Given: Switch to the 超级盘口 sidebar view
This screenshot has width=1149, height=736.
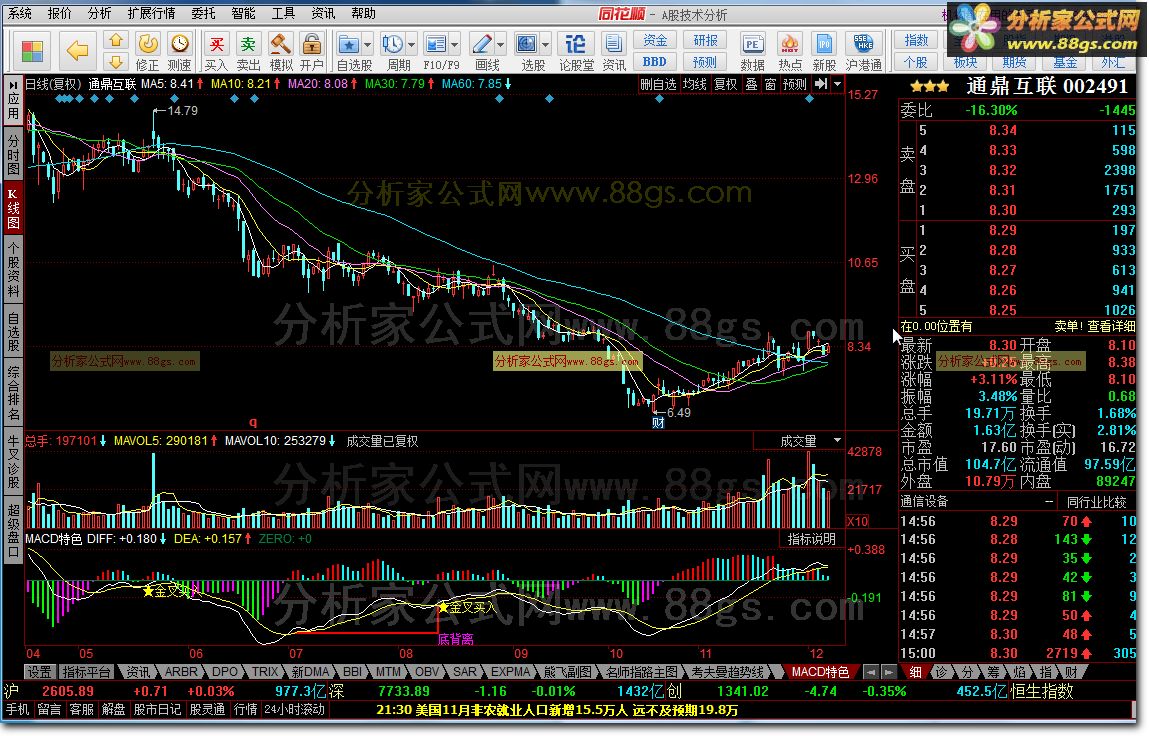Looking at the screenshot, I should tap(13, 531).
